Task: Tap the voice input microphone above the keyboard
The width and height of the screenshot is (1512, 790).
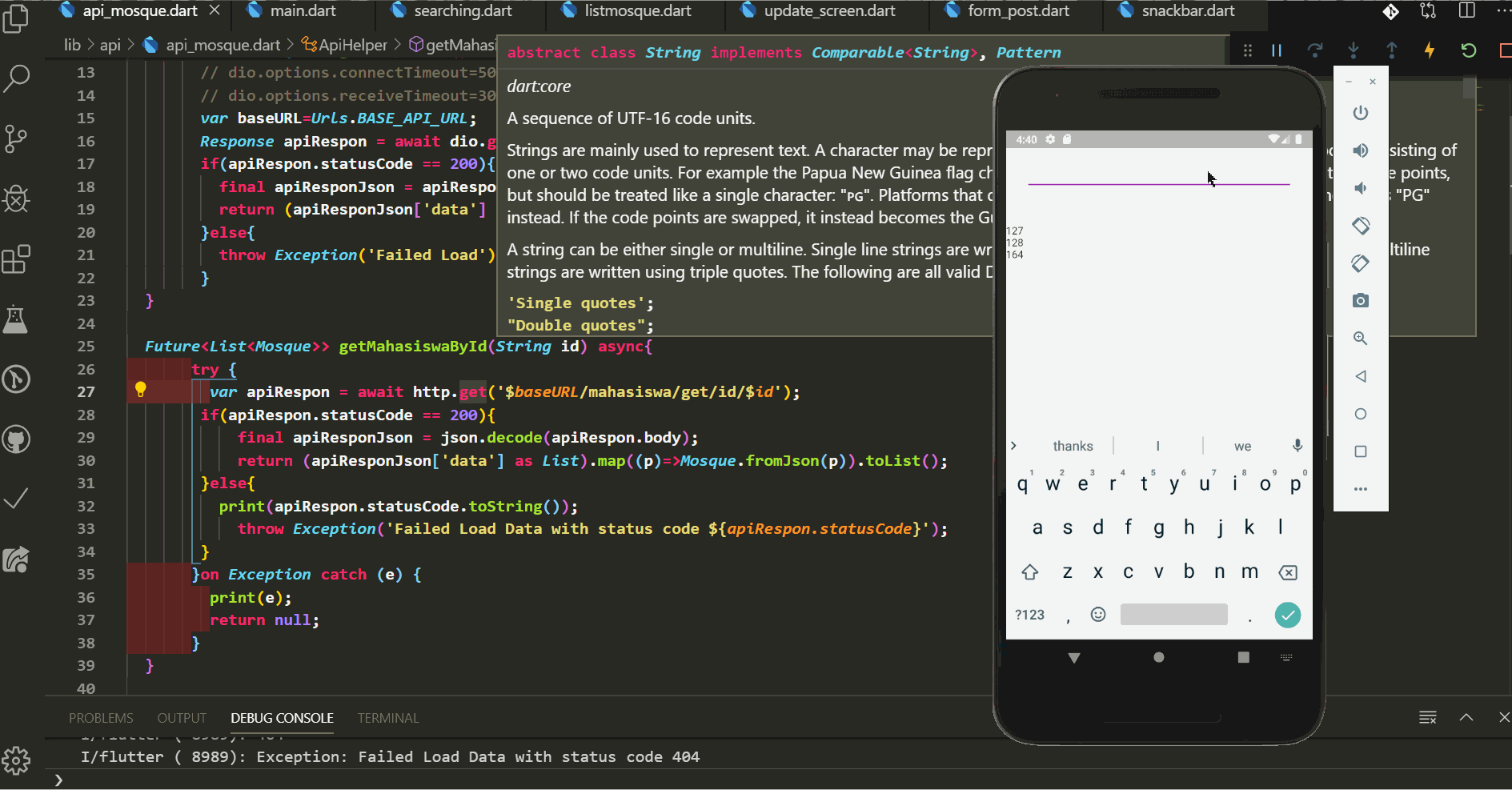Action: coord(1297,446)
